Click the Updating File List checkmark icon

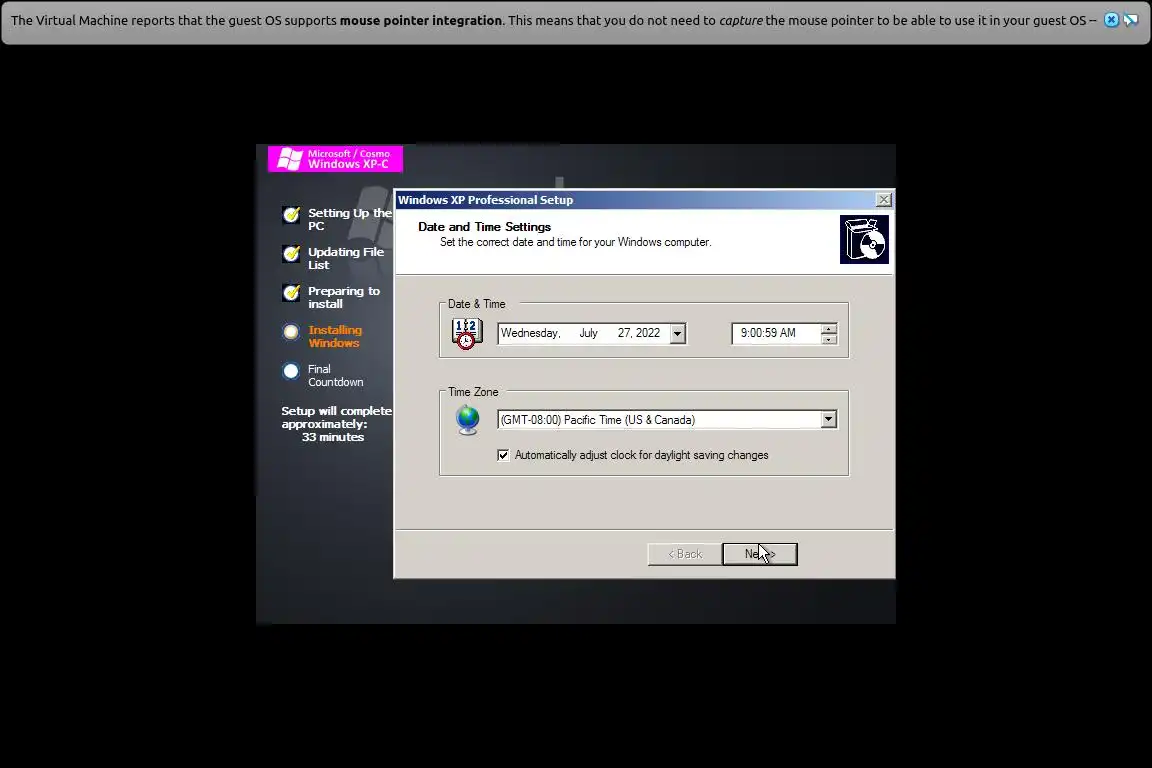coord(291,254)
